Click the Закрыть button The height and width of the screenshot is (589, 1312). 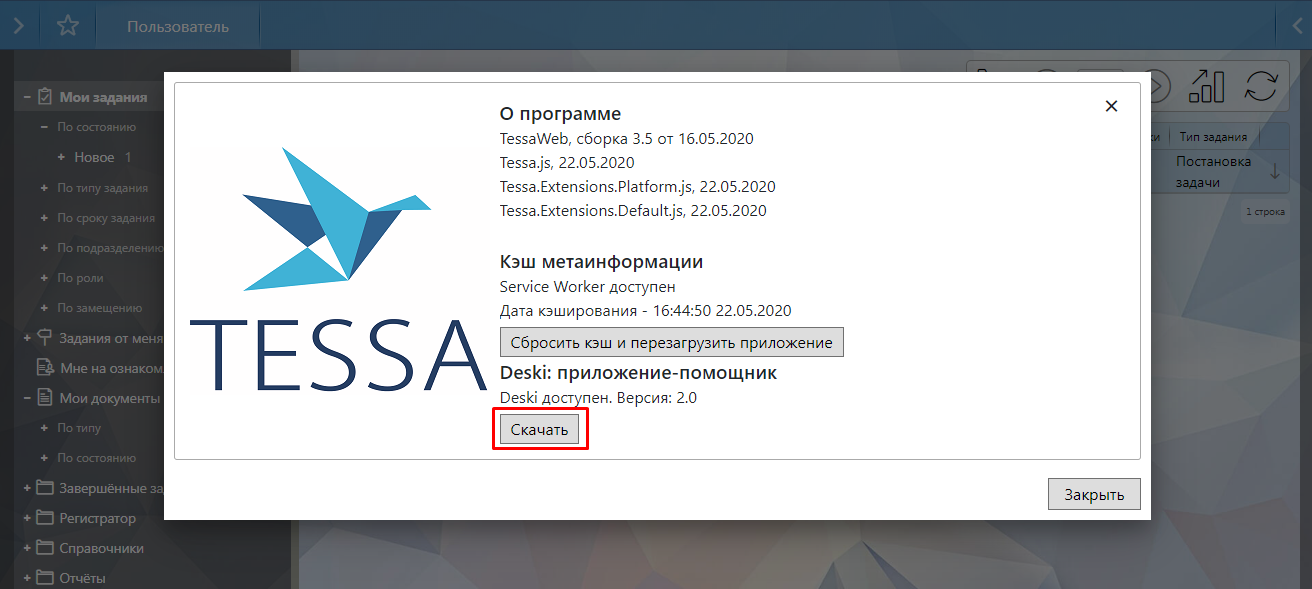(1094, 494)
